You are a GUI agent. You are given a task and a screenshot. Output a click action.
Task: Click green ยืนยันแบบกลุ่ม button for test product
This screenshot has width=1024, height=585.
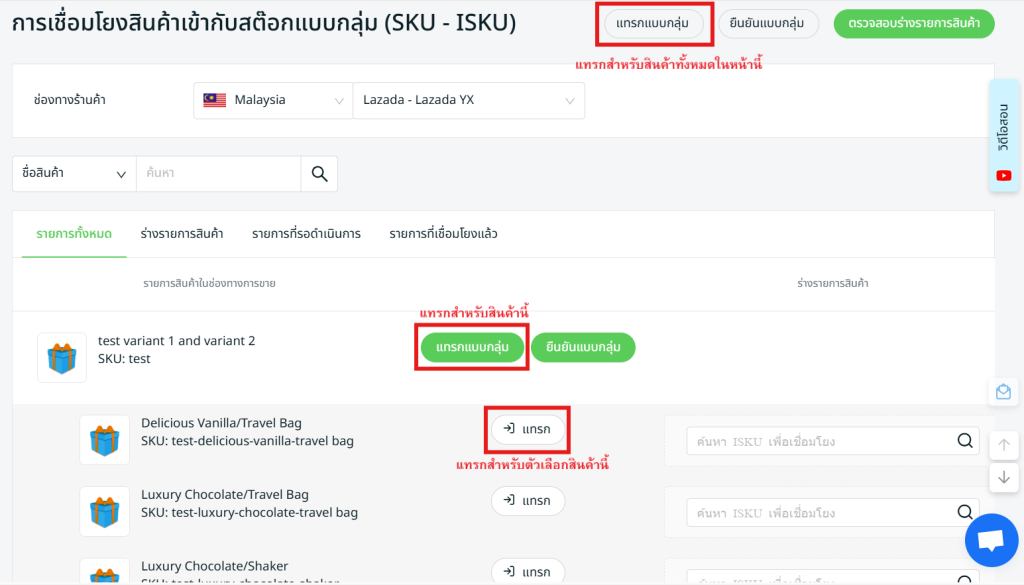583,347
